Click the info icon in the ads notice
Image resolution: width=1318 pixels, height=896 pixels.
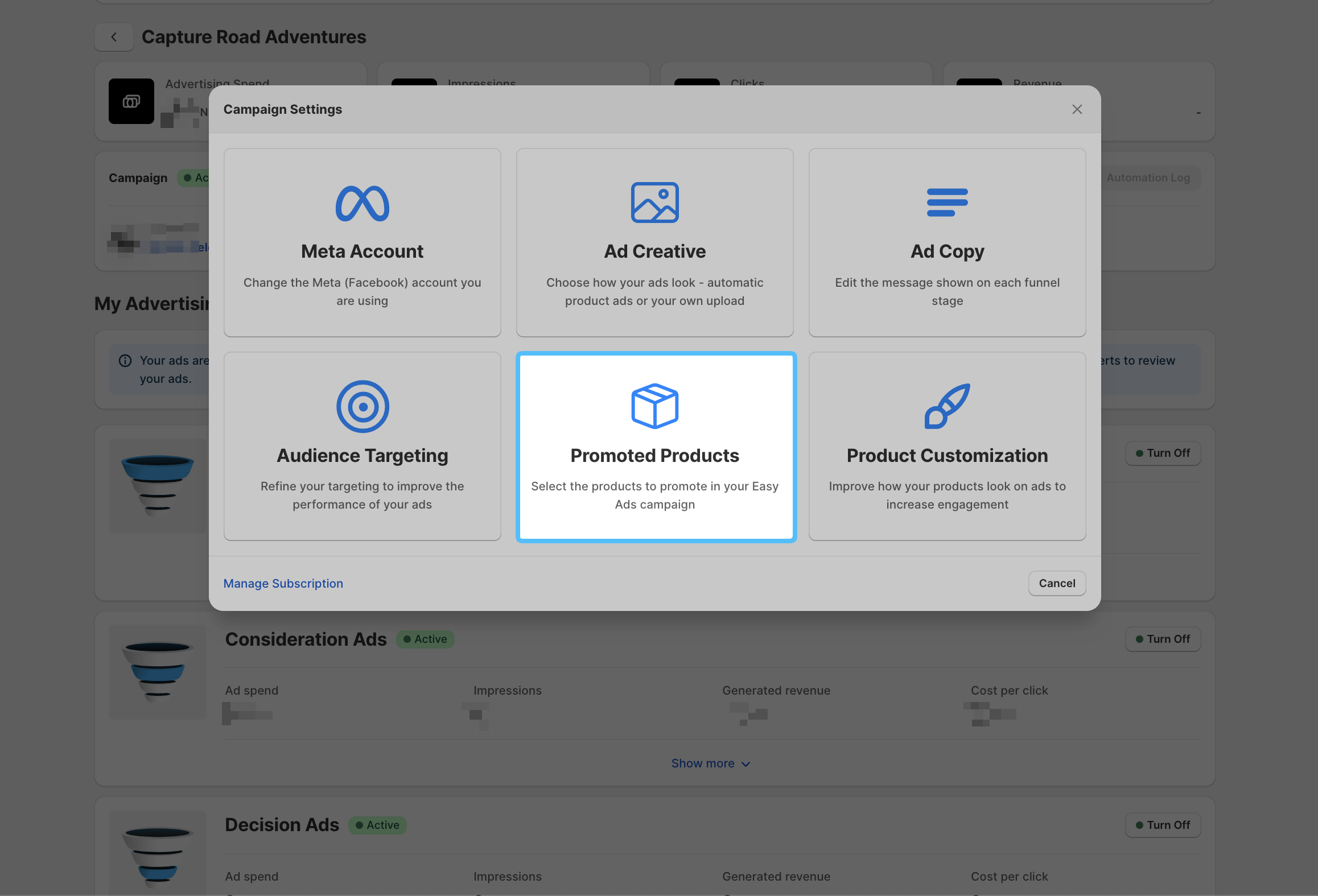(x=125, y=361)
